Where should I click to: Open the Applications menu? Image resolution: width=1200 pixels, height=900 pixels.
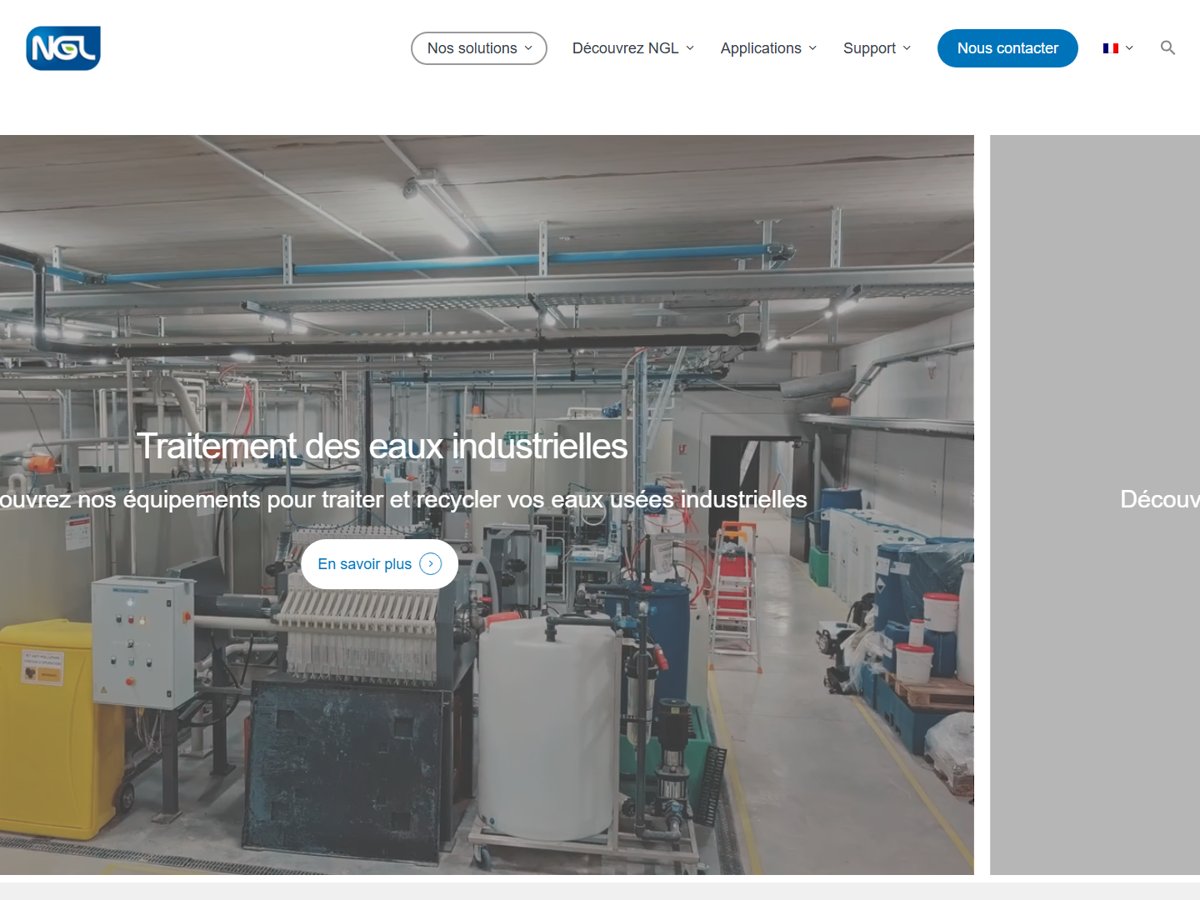769,48
